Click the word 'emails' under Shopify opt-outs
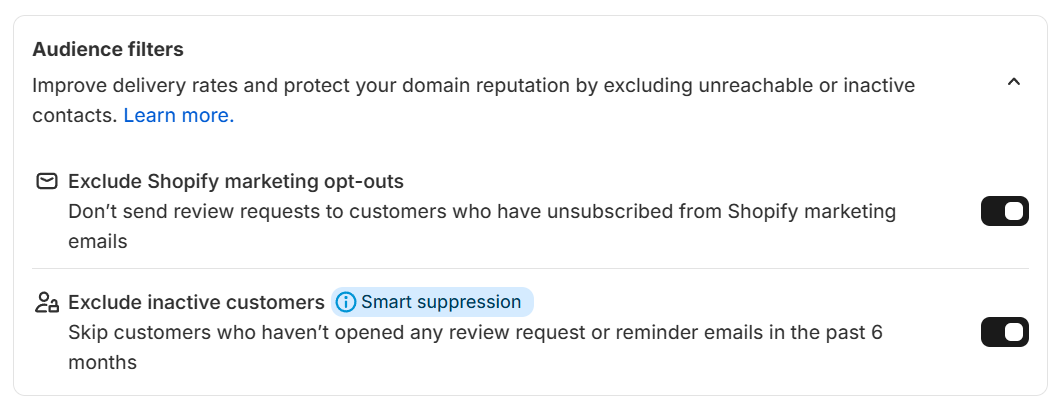The image size is (1061, 410). tap(98, 242)
